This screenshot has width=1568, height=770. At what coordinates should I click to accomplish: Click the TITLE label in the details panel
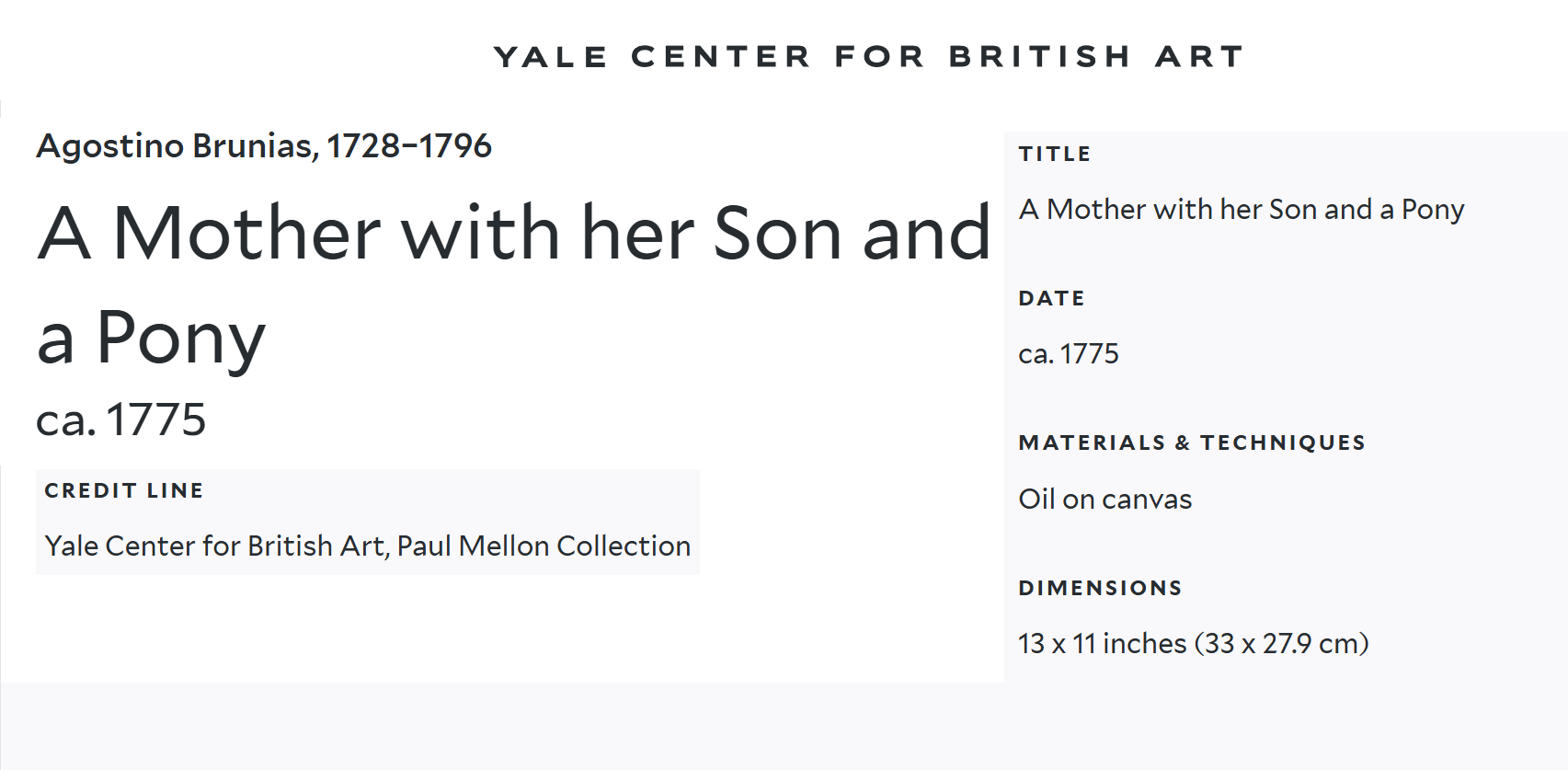1055,154
